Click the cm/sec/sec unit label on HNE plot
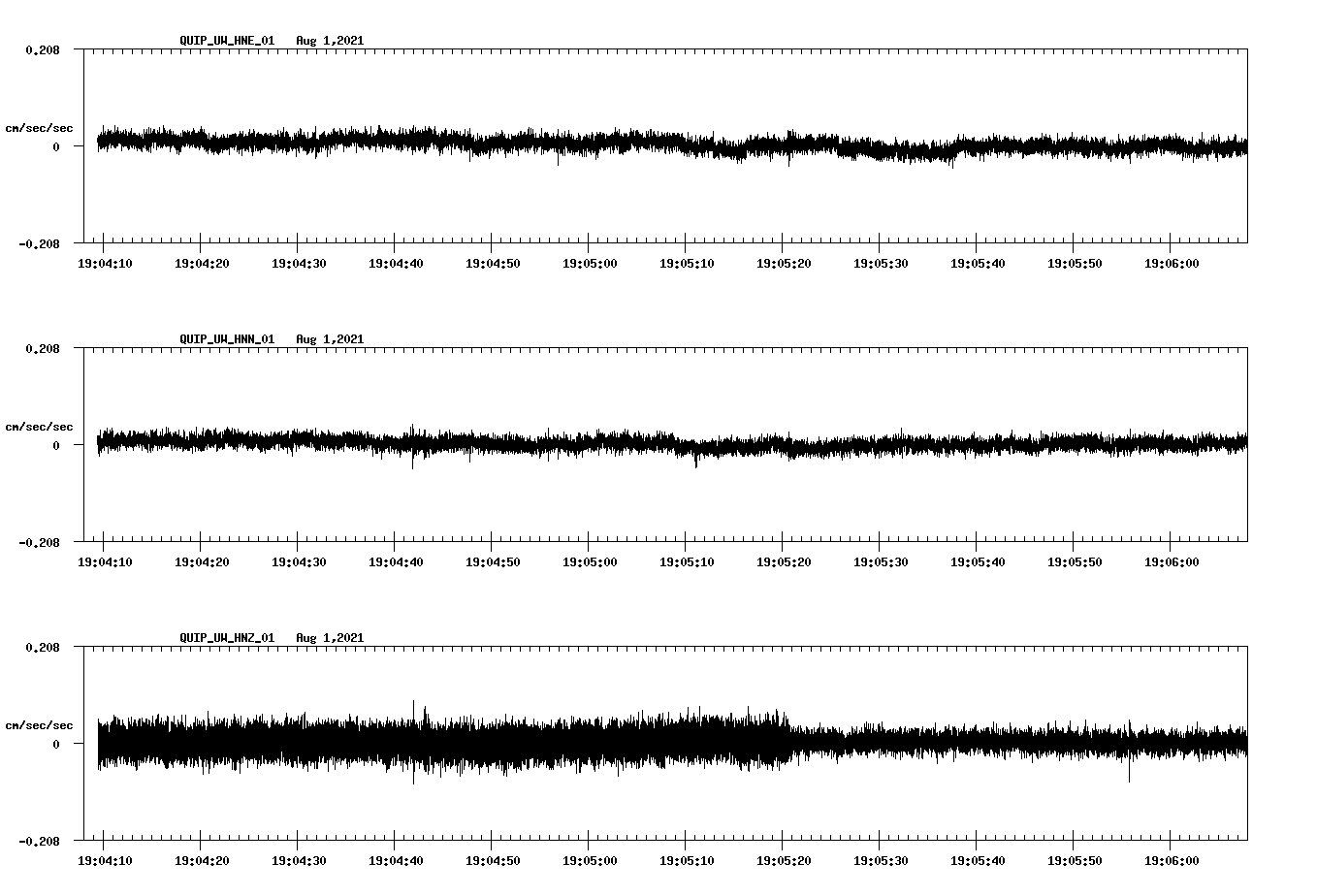 click(x=39, y=128)
